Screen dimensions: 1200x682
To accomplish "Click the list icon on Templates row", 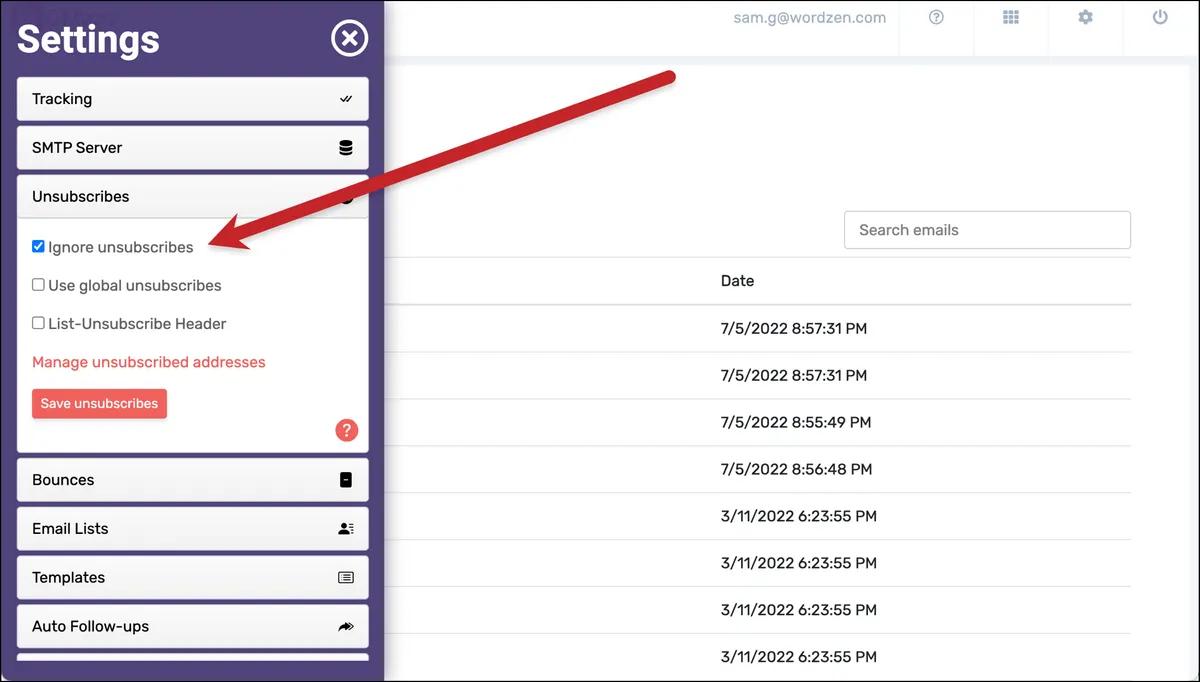I will (x=346, y=578).
